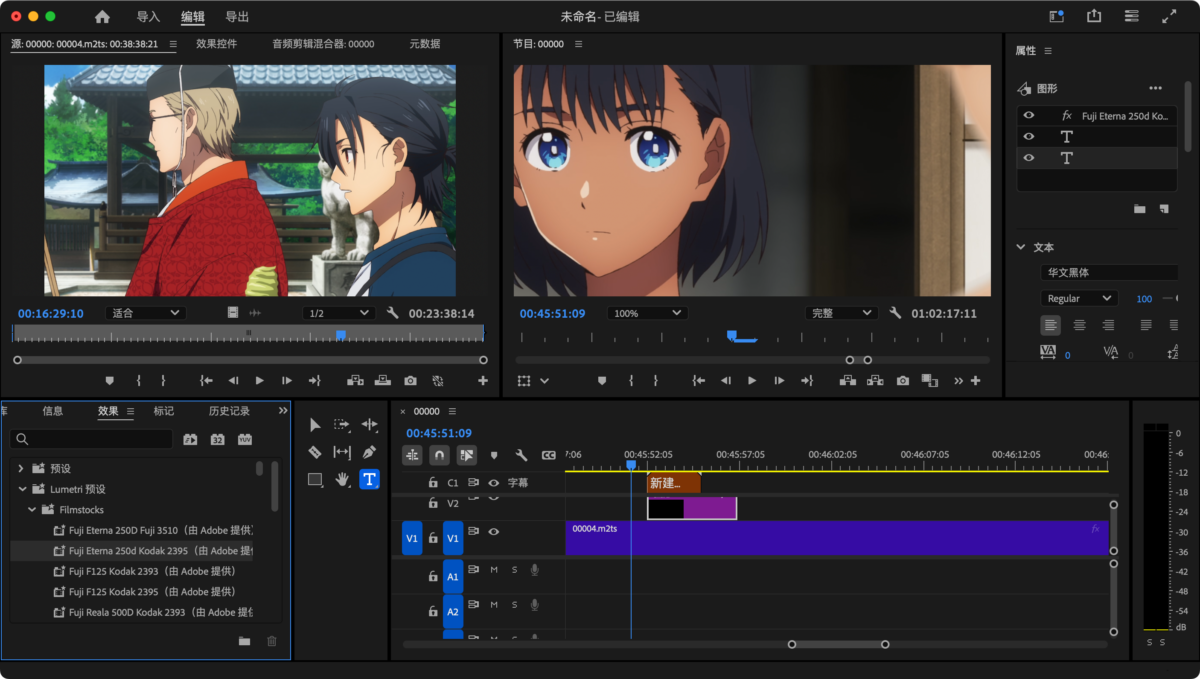1200x679 pixels.
Task: Click the Program monitor timecode 00:45:51:09
Action: pos(552,313)
